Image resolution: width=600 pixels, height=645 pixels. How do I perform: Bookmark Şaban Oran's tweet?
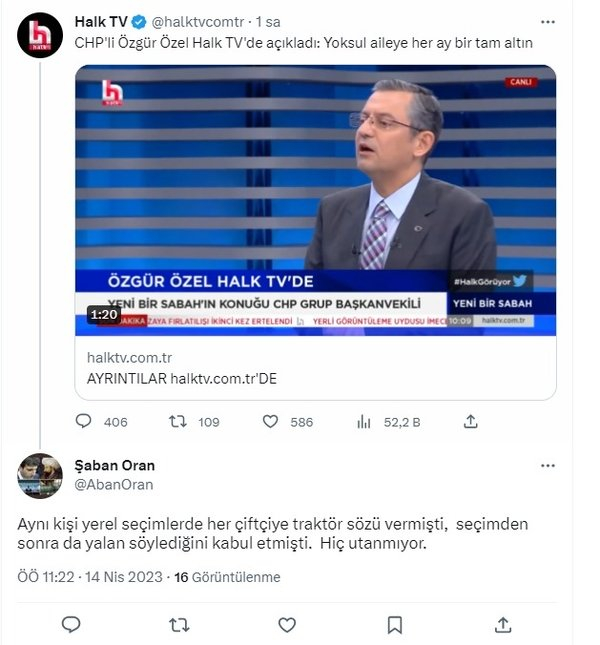[x=395, y=625]
